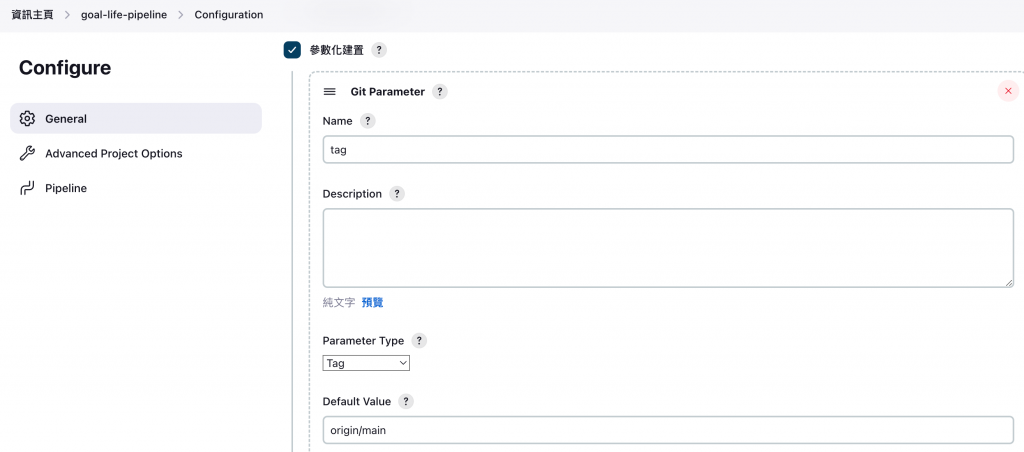Remove the Git Parameter with red X
1024x452 pixels.
click(x=1007, y=91)
